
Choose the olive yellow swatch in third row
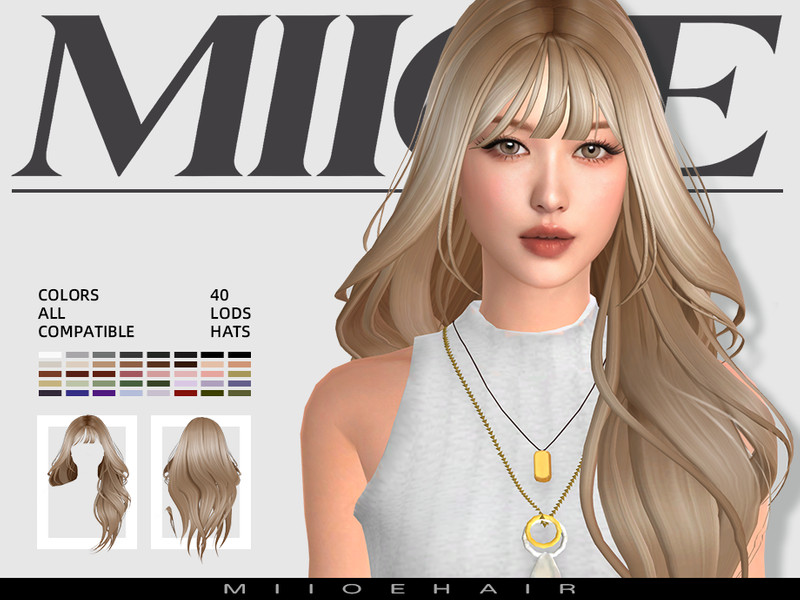pos(239,374)
